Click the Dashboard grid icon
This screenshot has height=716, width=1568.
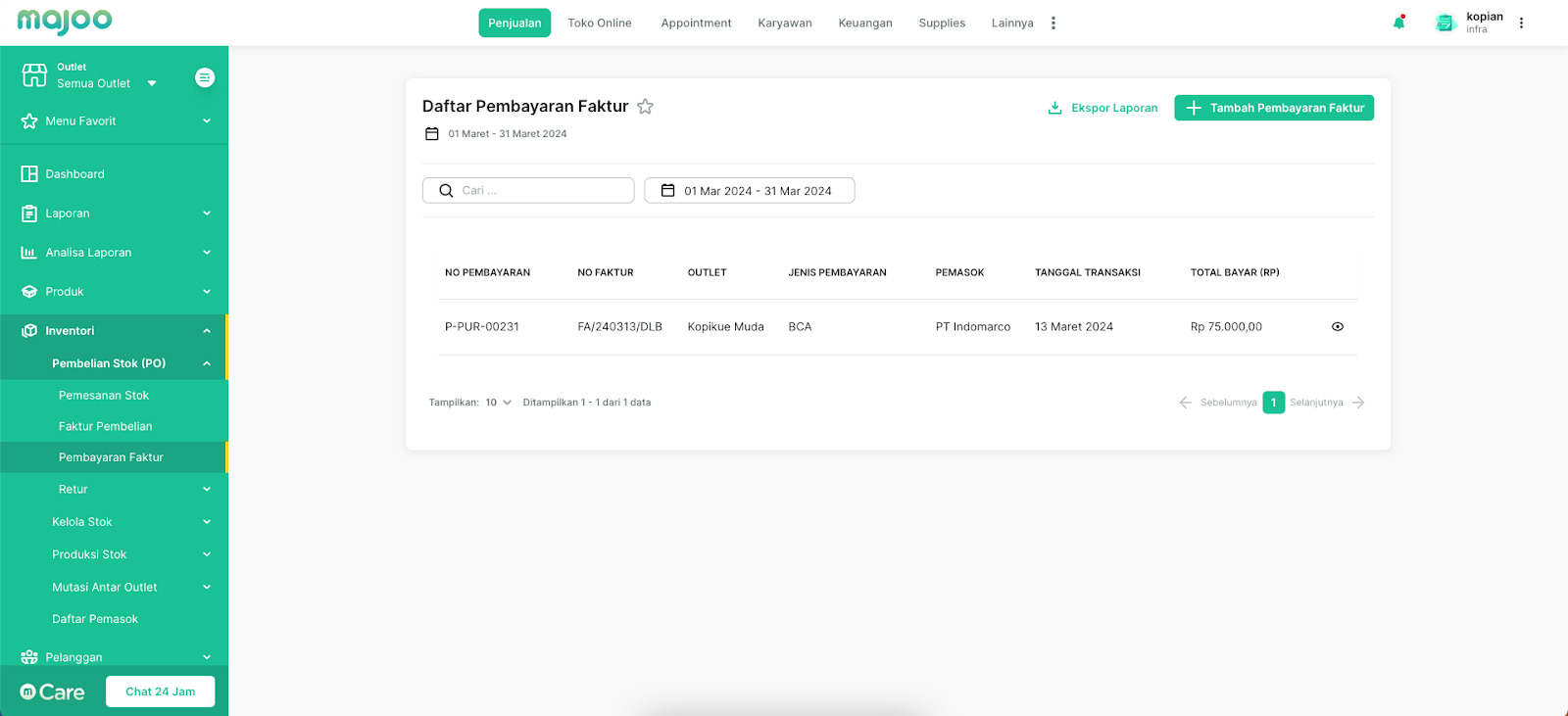(x=29, y=174)
